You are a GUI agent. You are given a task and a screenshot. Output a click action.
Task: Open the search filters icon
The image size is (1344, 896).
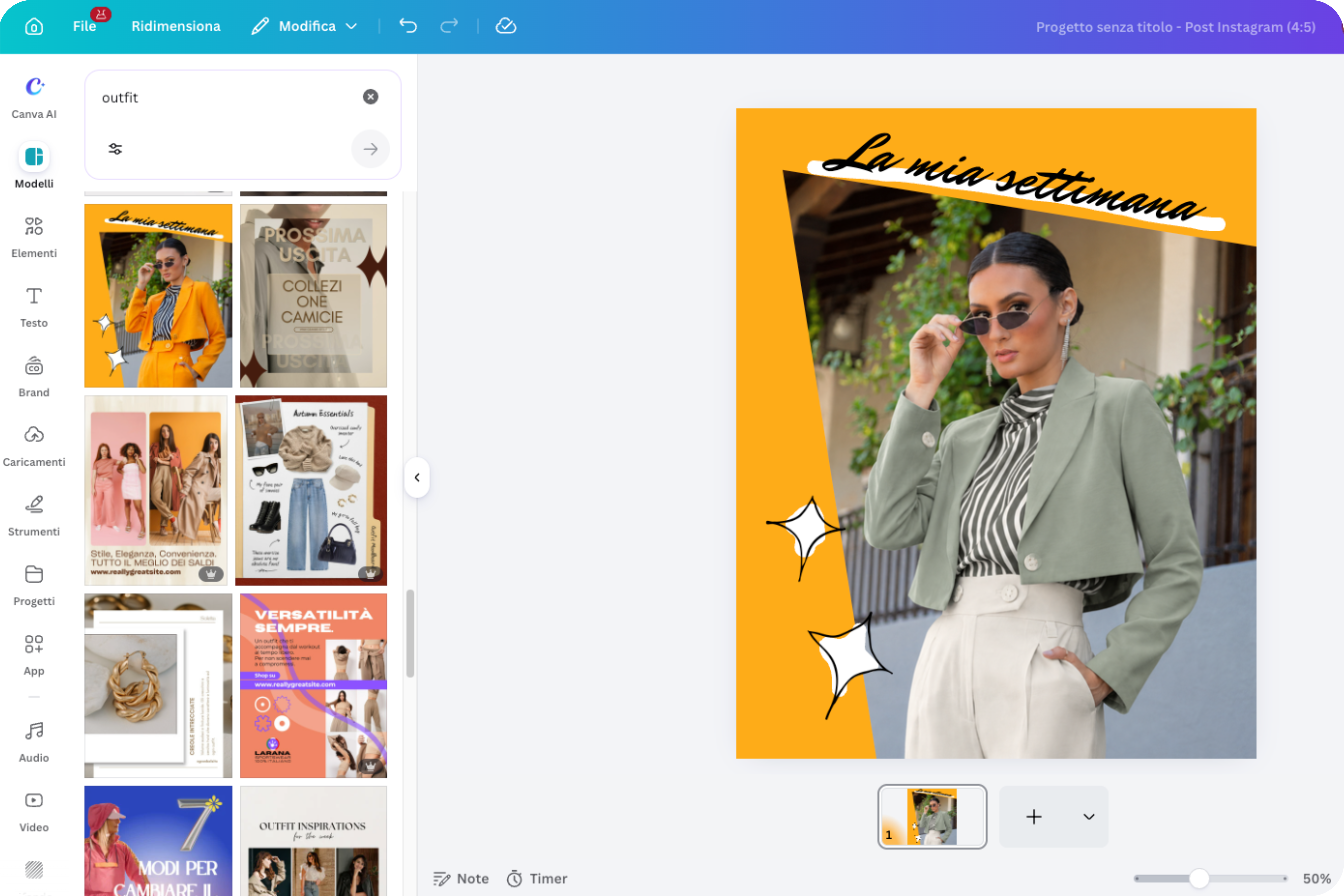pos(115,149)
